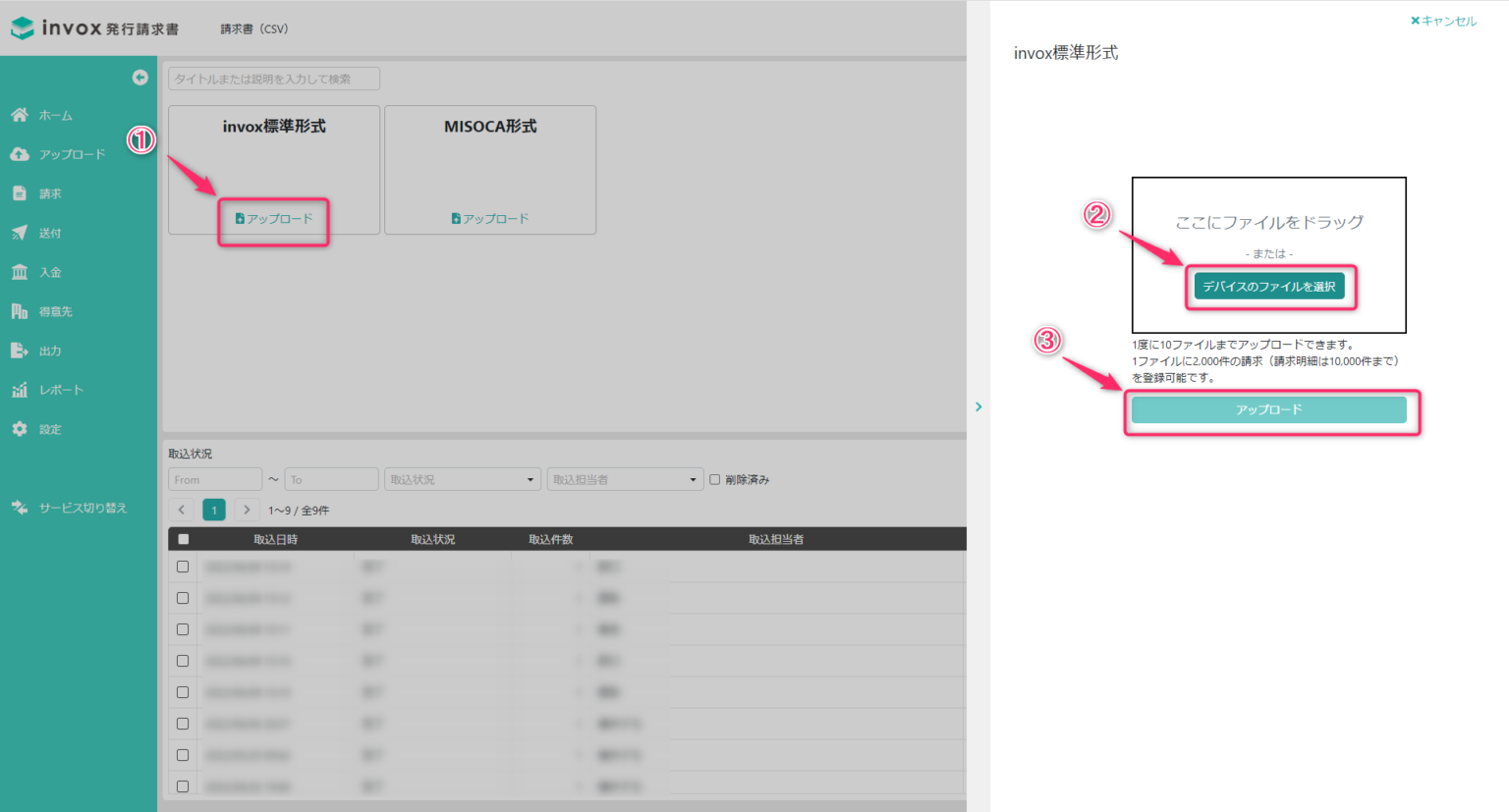Click デバイスのファイルを選択 to choose a file
1509x812 pixels.
(x=1270, y=287)
